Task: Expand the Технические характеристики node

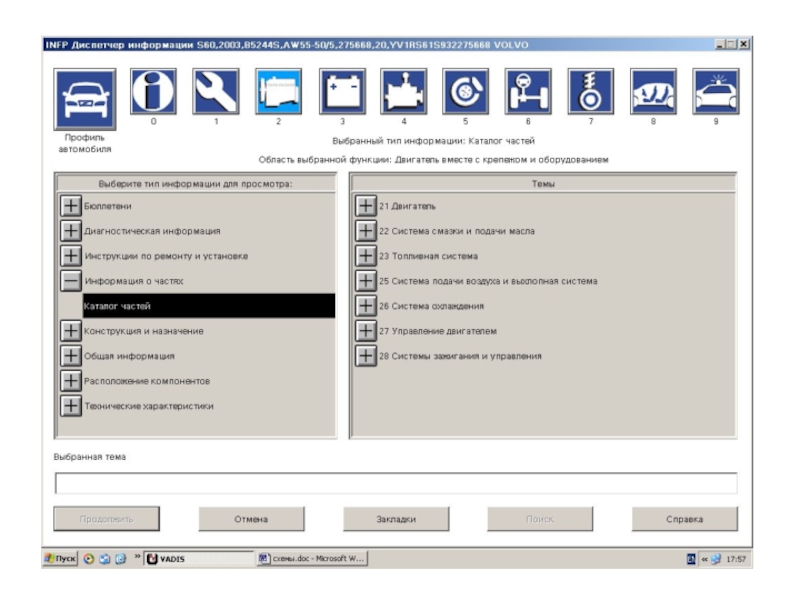Action: (71, 406)
